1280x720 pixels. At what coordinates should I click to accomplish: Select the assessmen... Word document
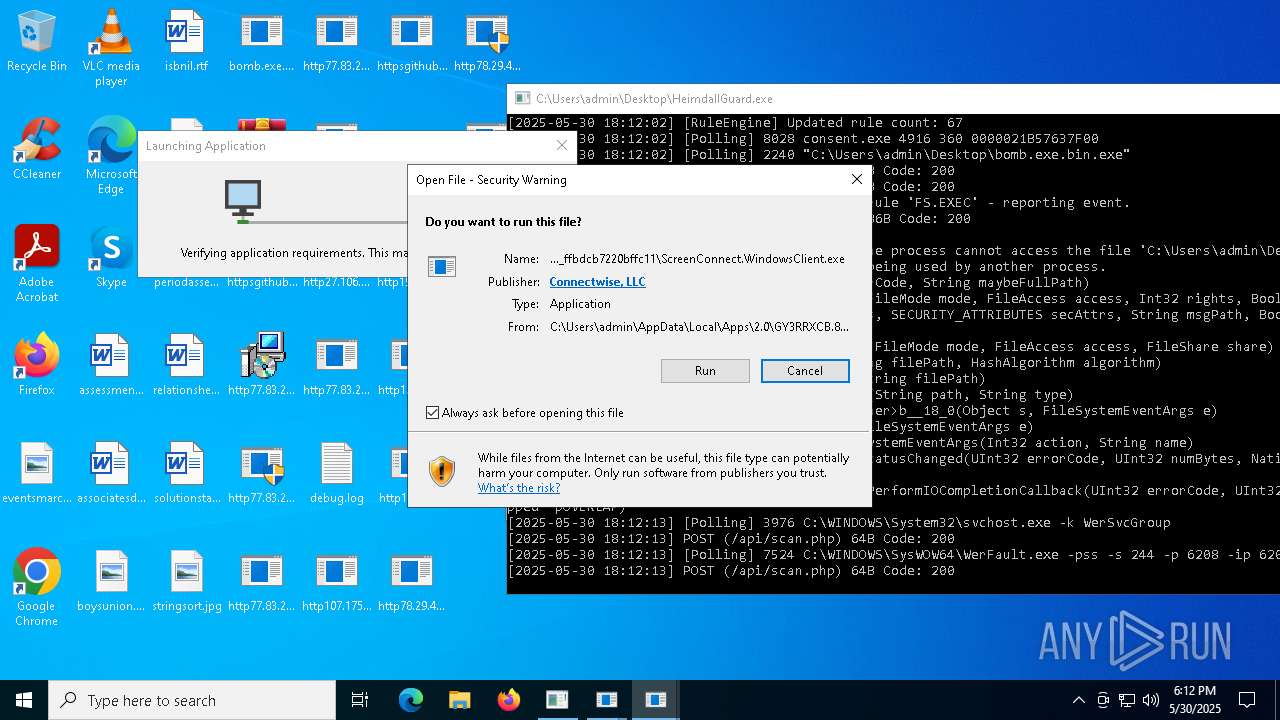coord(111,366)
